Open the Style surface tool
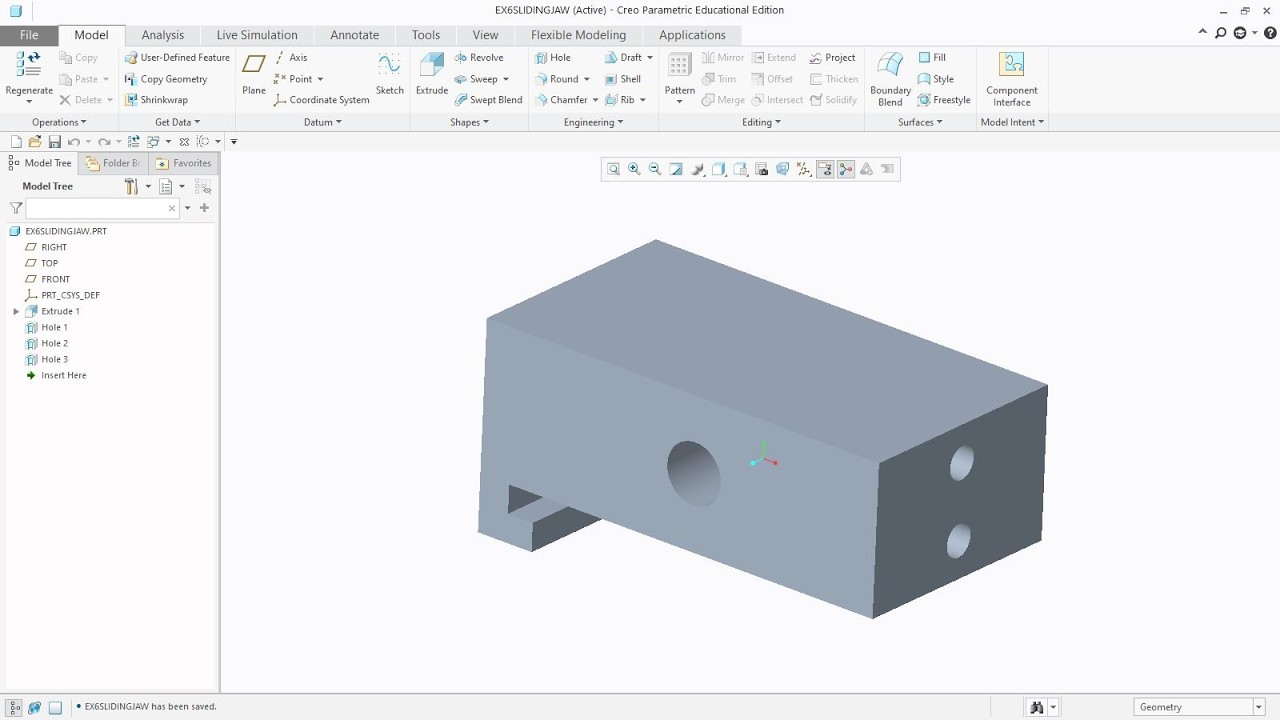 click(935, 79)
